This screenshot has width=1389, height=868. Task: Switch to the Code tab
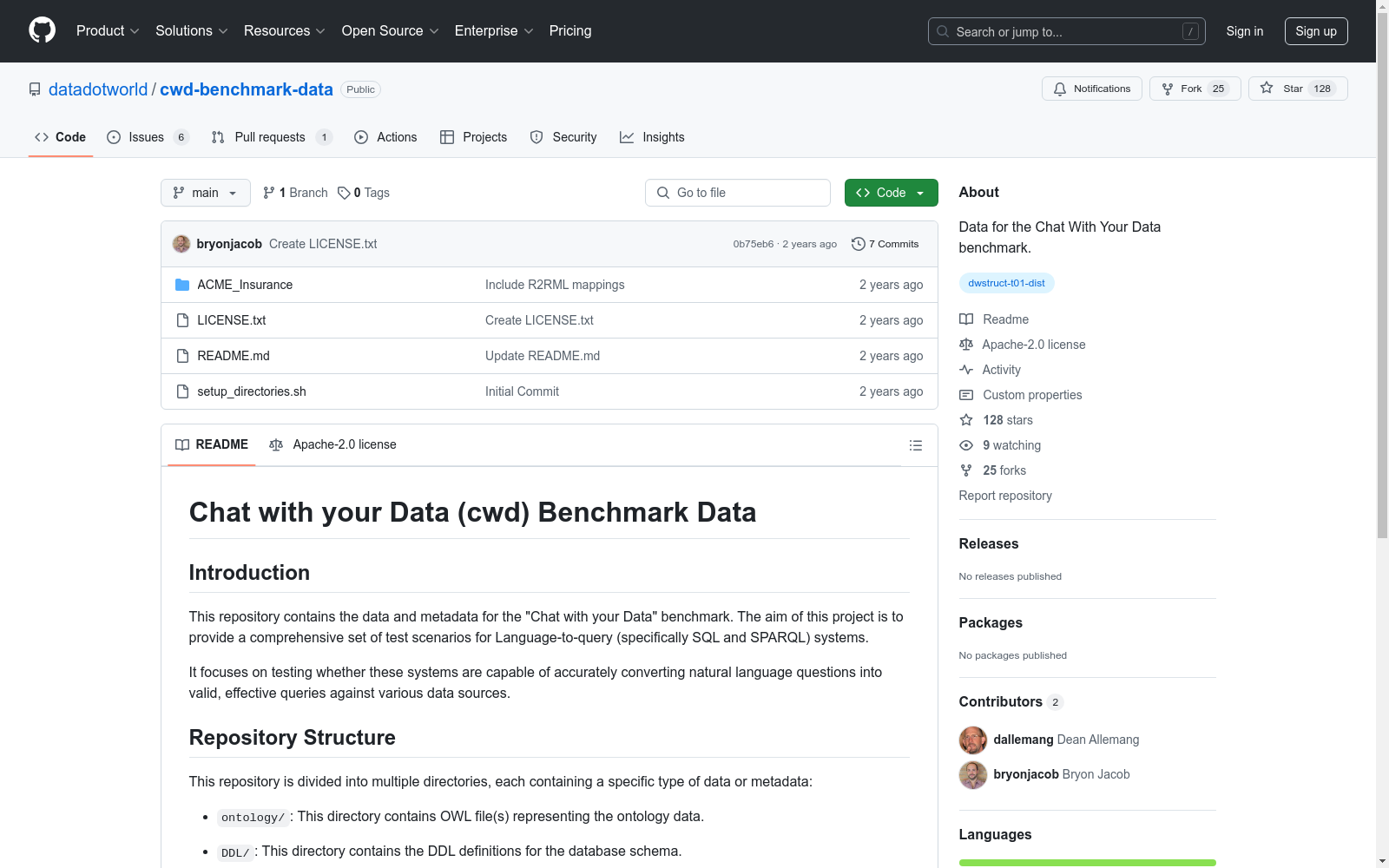click(61, 137)
